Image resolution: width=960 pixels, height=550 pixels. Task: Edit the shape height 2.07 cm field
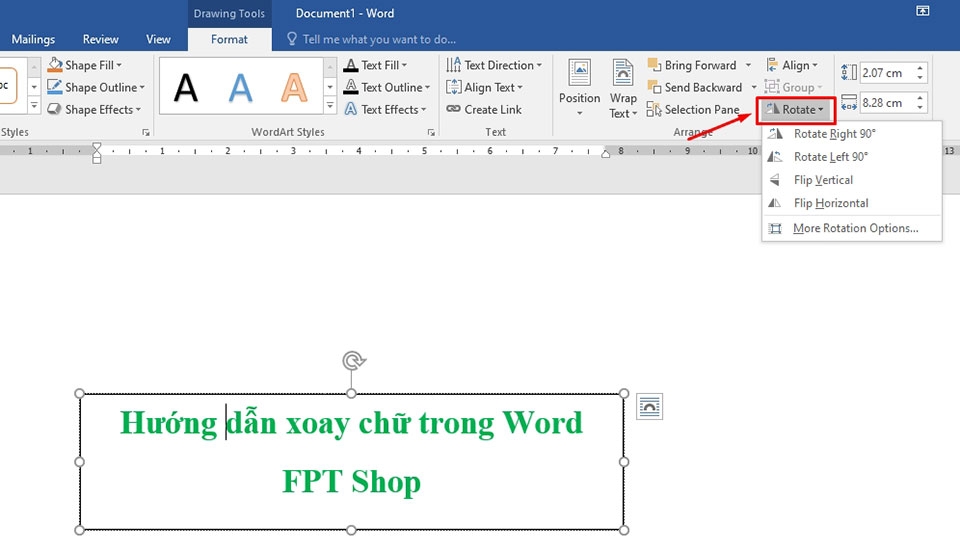click(x=887, y=73)
